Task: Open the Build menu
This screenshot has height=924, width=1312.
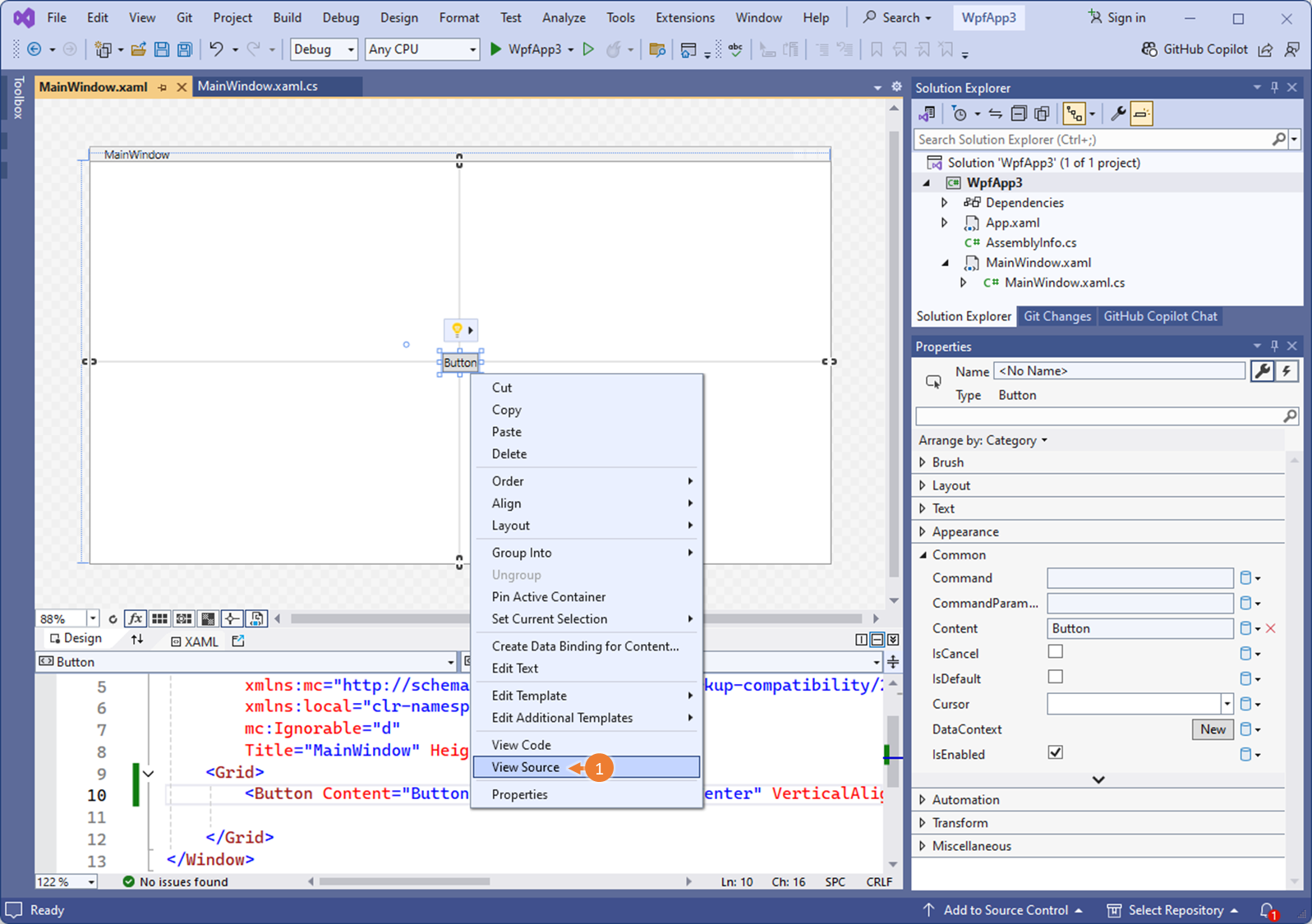Action: pos(288,17)
